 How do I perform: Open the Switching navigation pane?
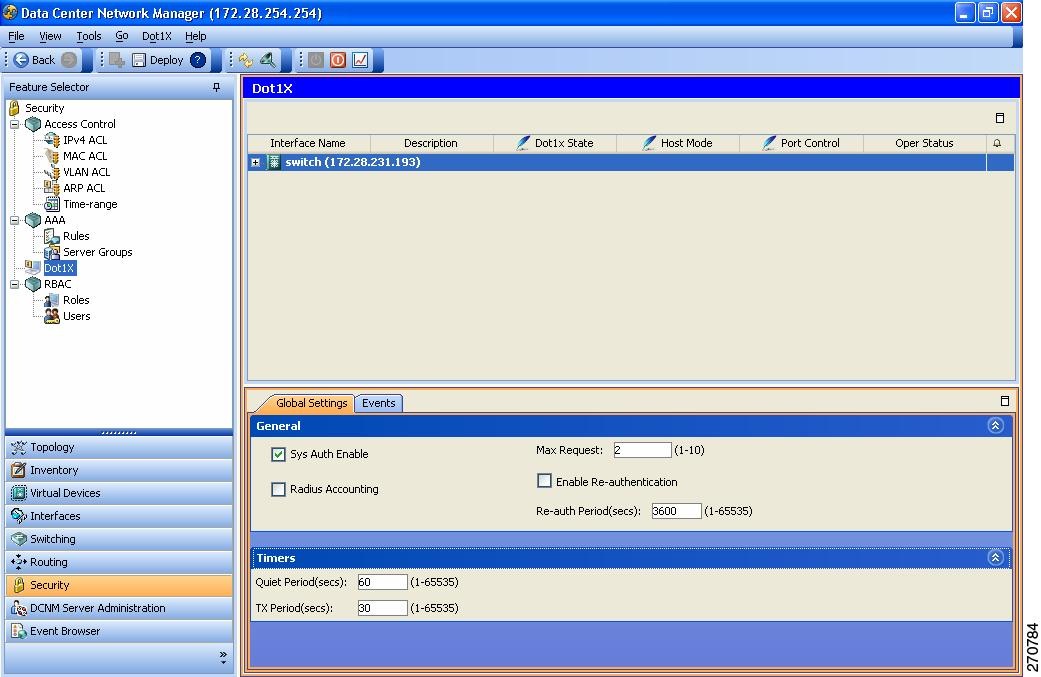[x=120, y=539]
